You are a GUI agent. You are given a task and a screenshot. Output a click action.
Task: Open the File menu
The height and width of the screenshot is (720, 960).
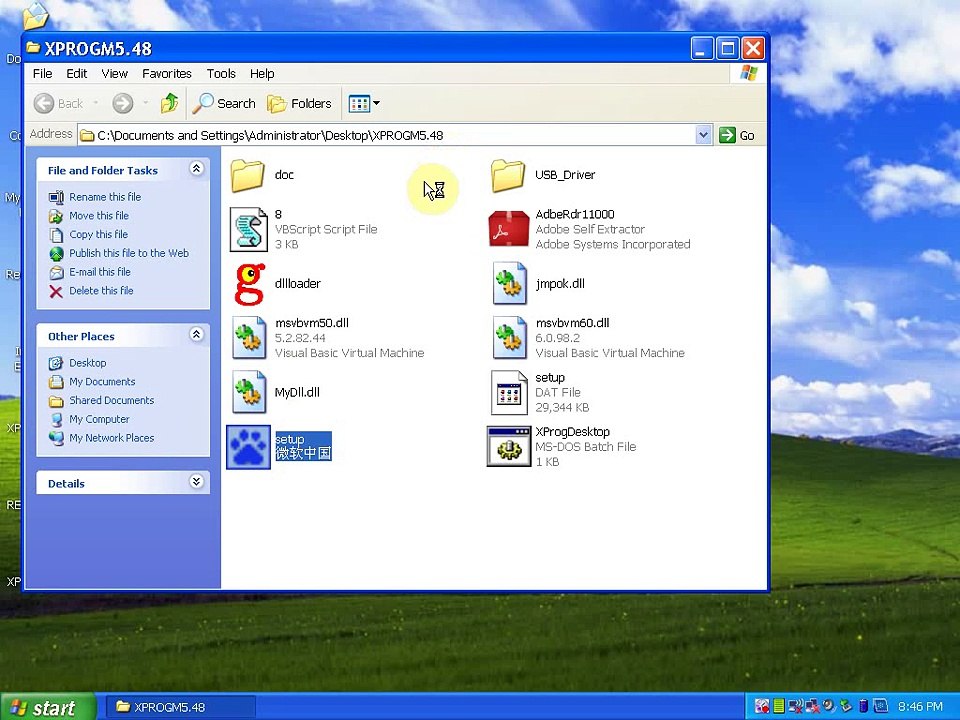click(x=42, y=73)
